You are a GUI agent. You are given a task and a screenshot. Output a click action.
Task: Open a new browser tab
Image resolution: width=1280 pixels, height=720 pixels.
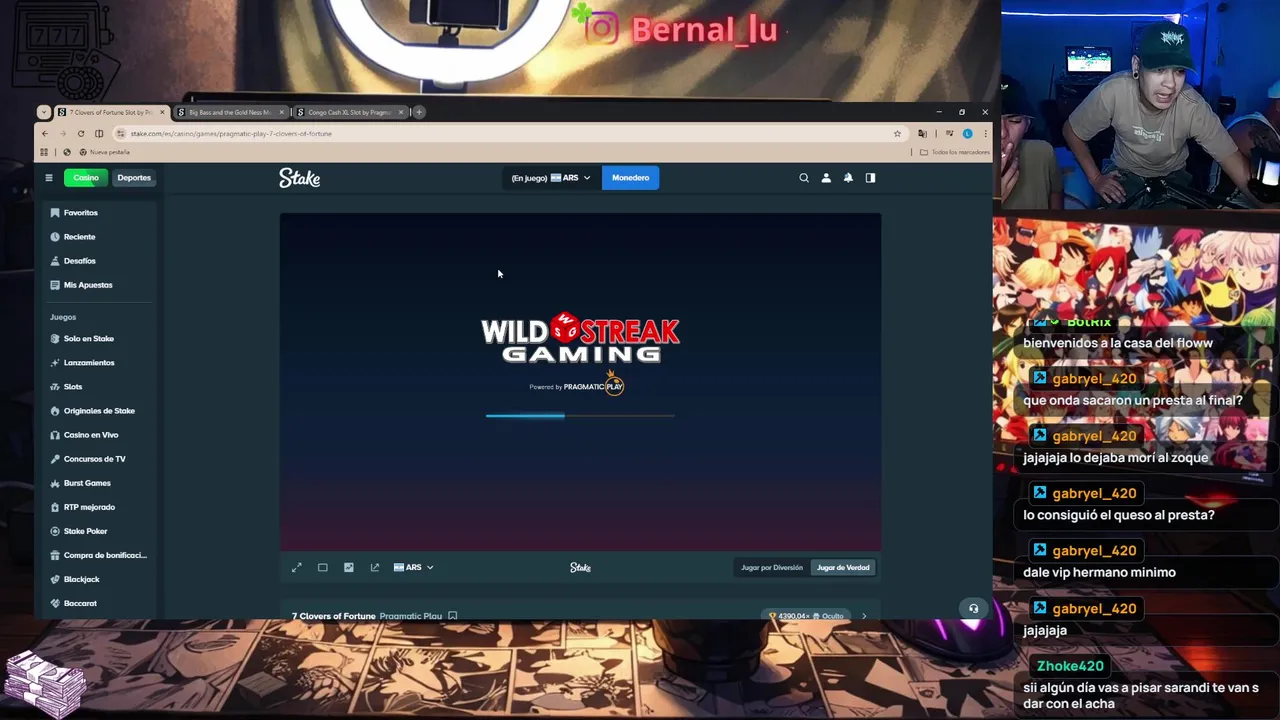[x=419, y=112]
